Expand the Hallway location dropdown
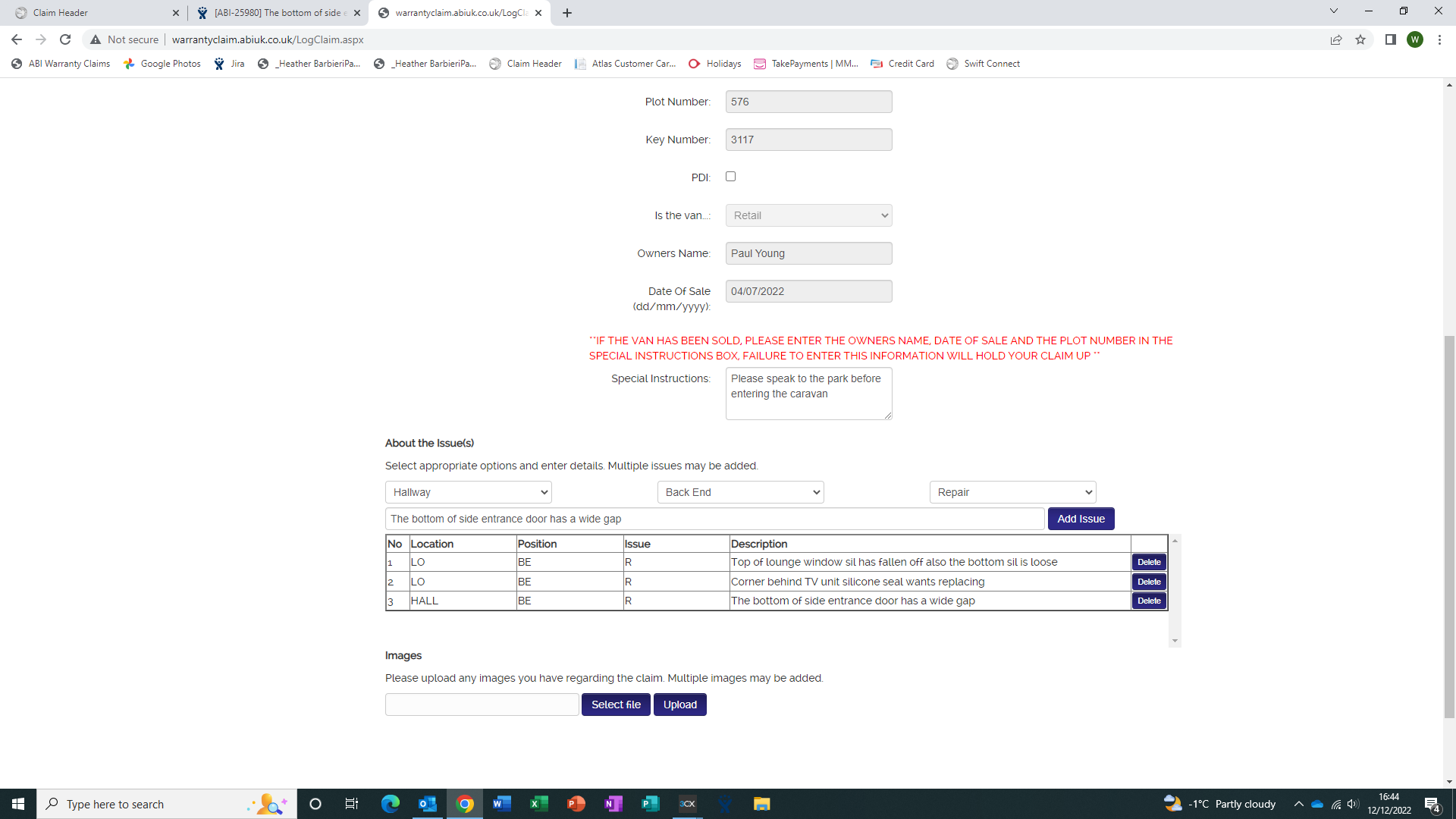 [x=468, y=492]
